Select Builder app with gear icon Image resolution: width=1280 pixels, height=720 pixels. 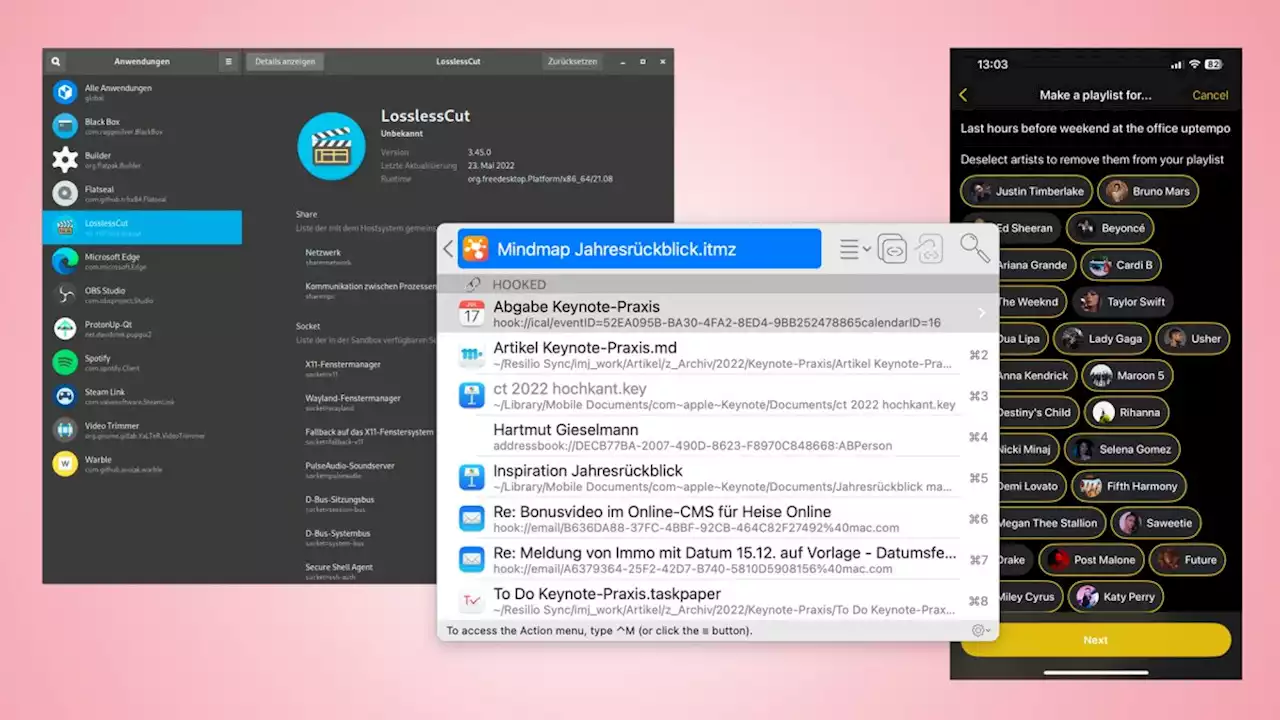point(142,160)
